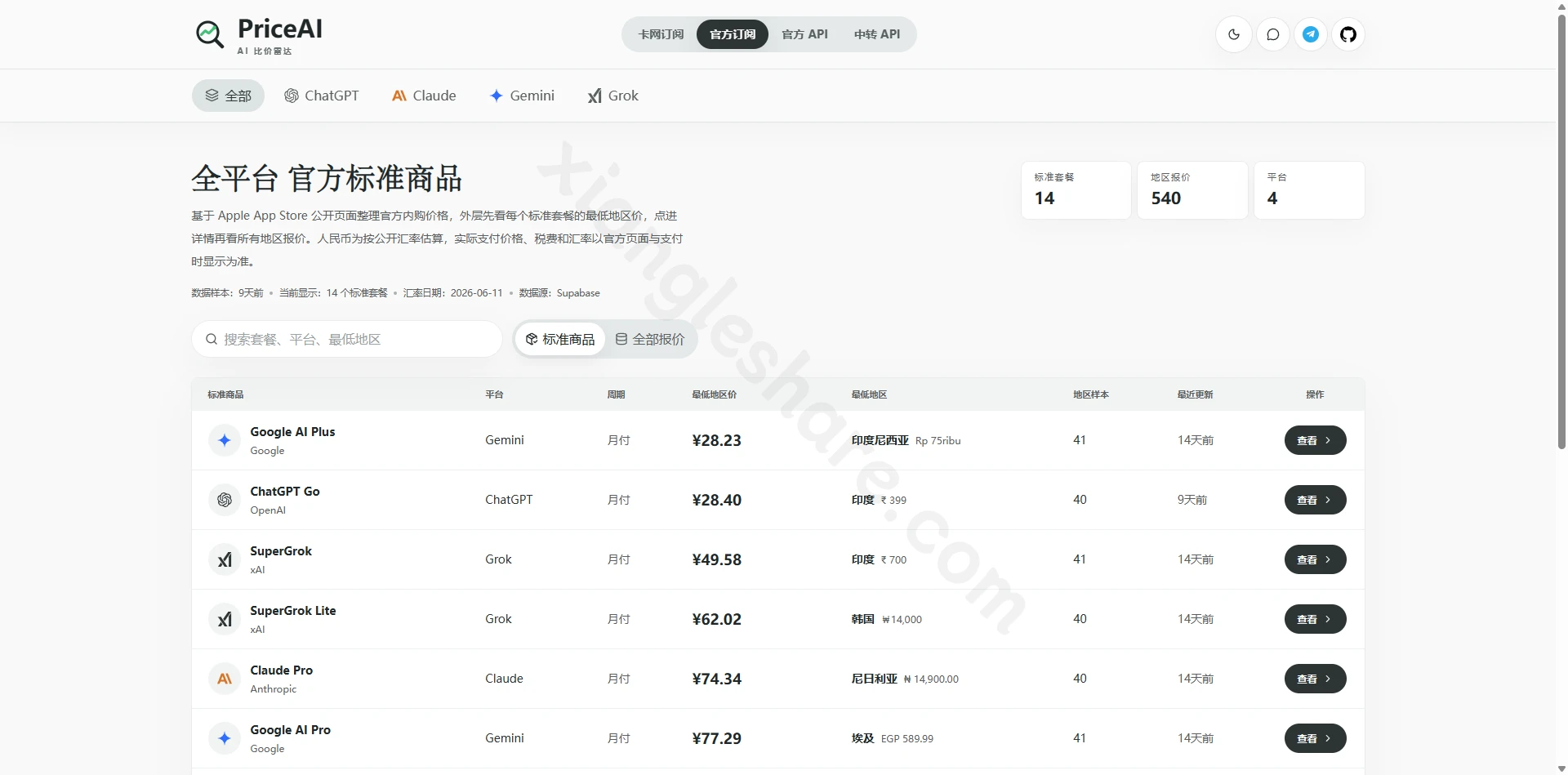This screenshot has width=1568, height=775.
Task: Click 埃及 EGP 589.99 region
Action: click(892, 738)
